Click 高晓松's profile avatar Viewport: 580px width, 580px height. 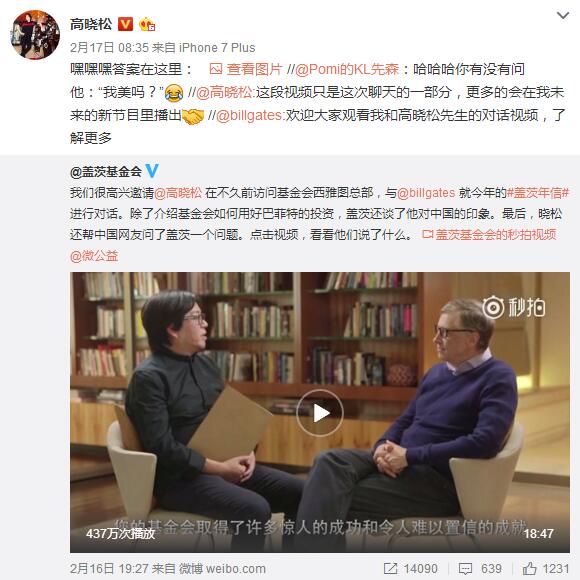[x=36, y=35]
